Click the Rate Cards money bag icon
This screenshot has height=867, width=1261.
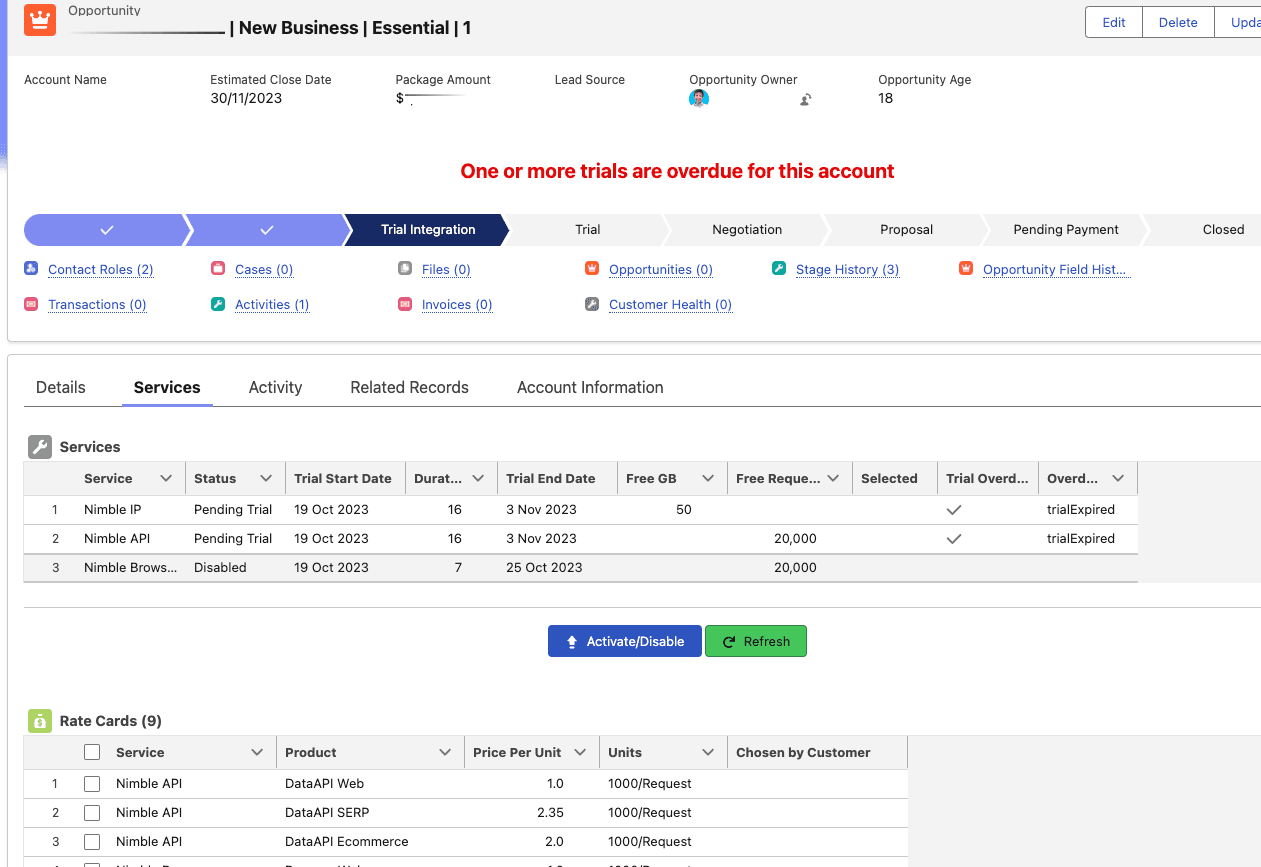pos(39,720)
